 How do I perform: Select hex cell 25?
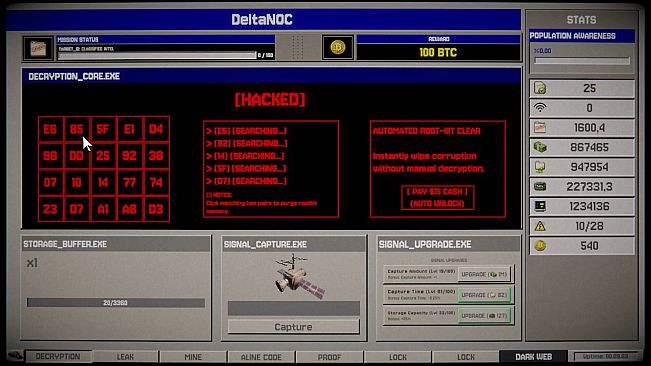click(x=103, y=156)
